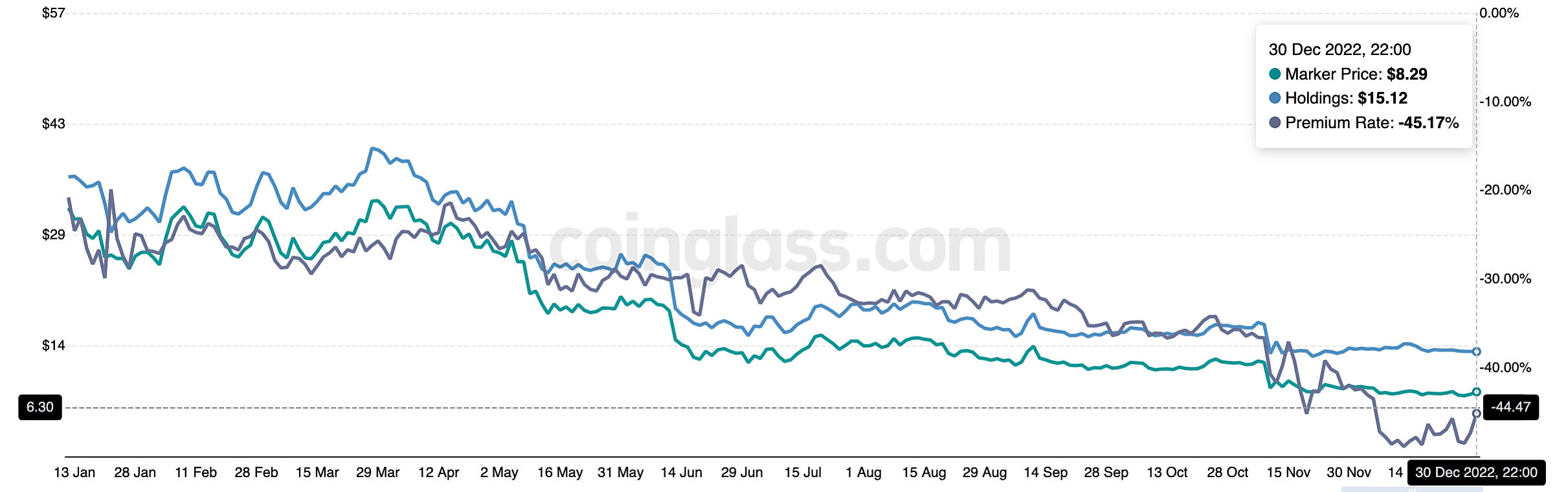Image resolution: width=1568 pixels, height=492 pixels.
Task: Select the $29 left axis label
Action: click(x=54, y=234)
